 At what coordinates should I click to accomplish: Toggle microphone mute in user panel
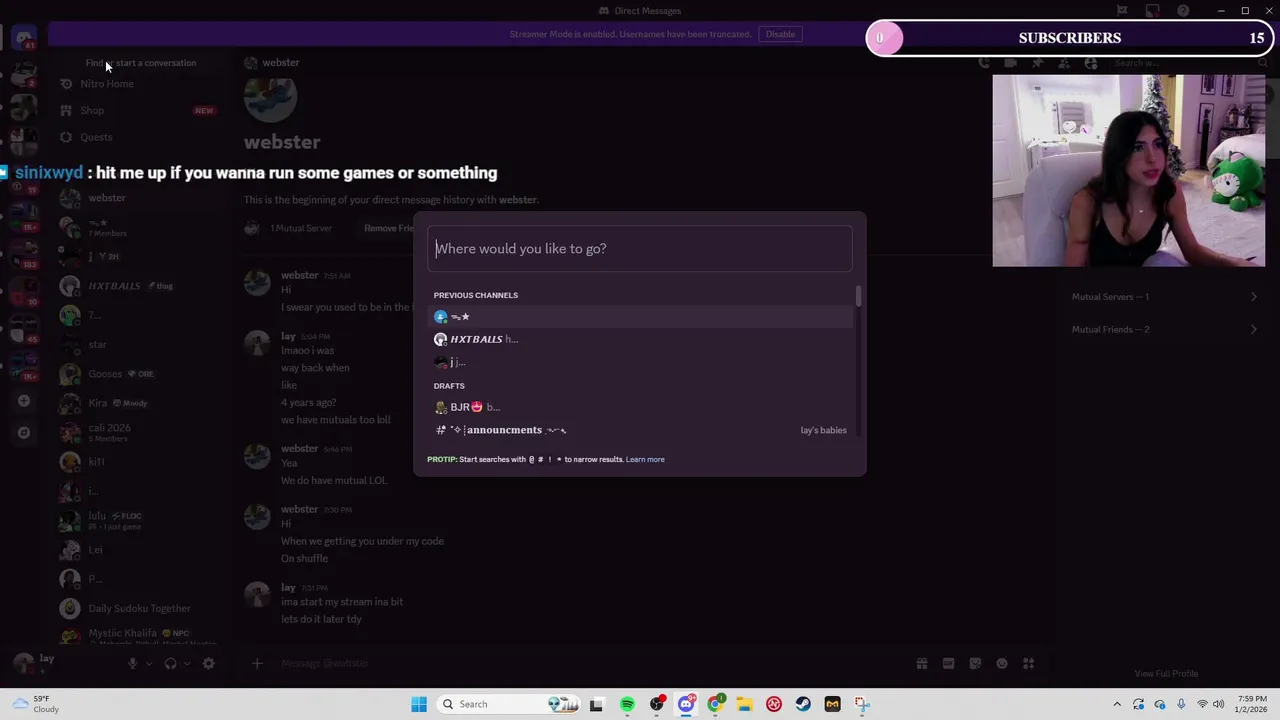pos(132,663)
